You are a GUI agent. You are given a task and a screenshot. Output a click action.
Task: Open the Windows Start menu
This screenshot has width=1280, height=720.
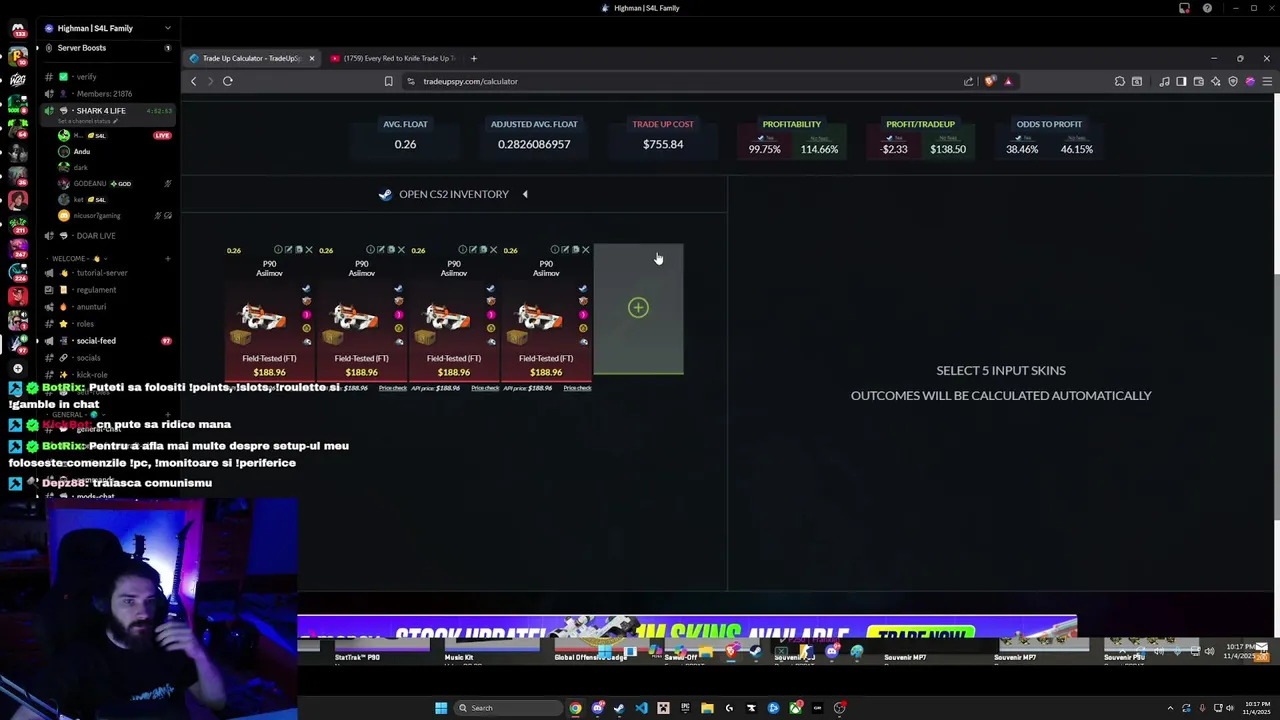(441, 708)
